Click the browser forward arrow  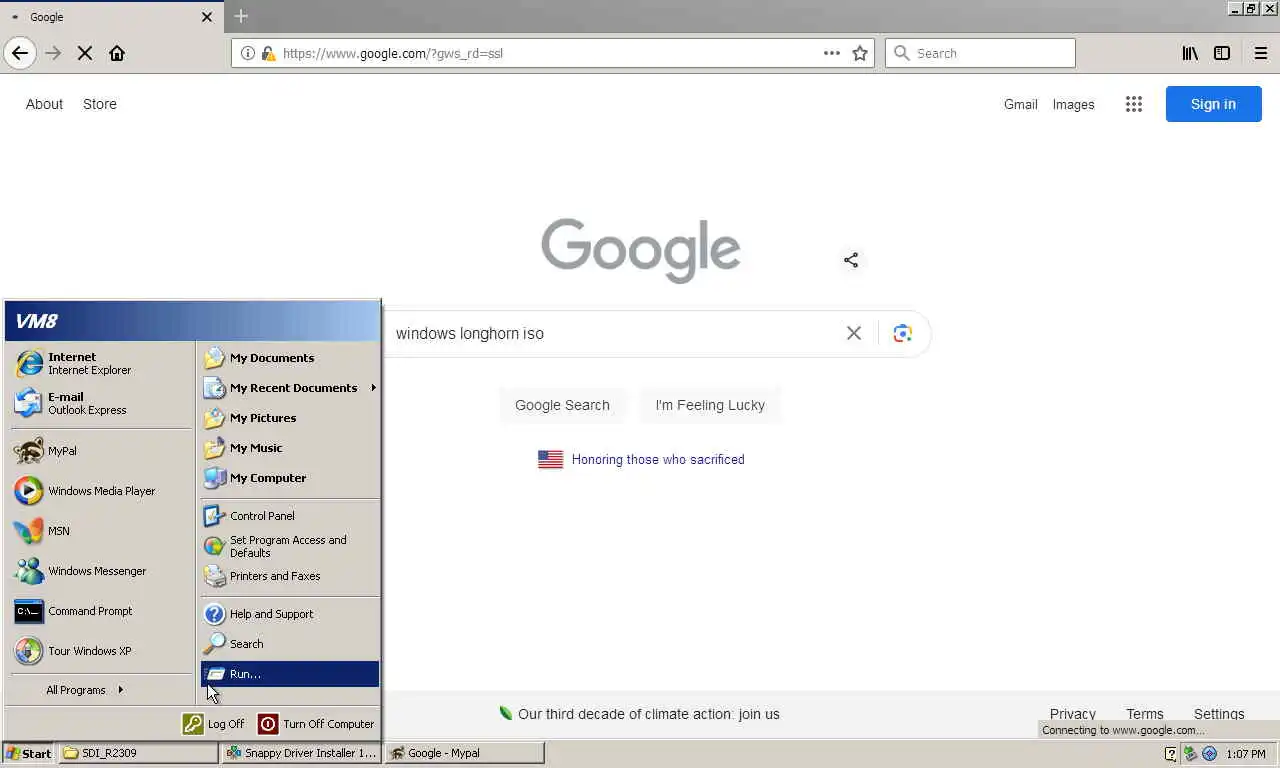point(53,53)
